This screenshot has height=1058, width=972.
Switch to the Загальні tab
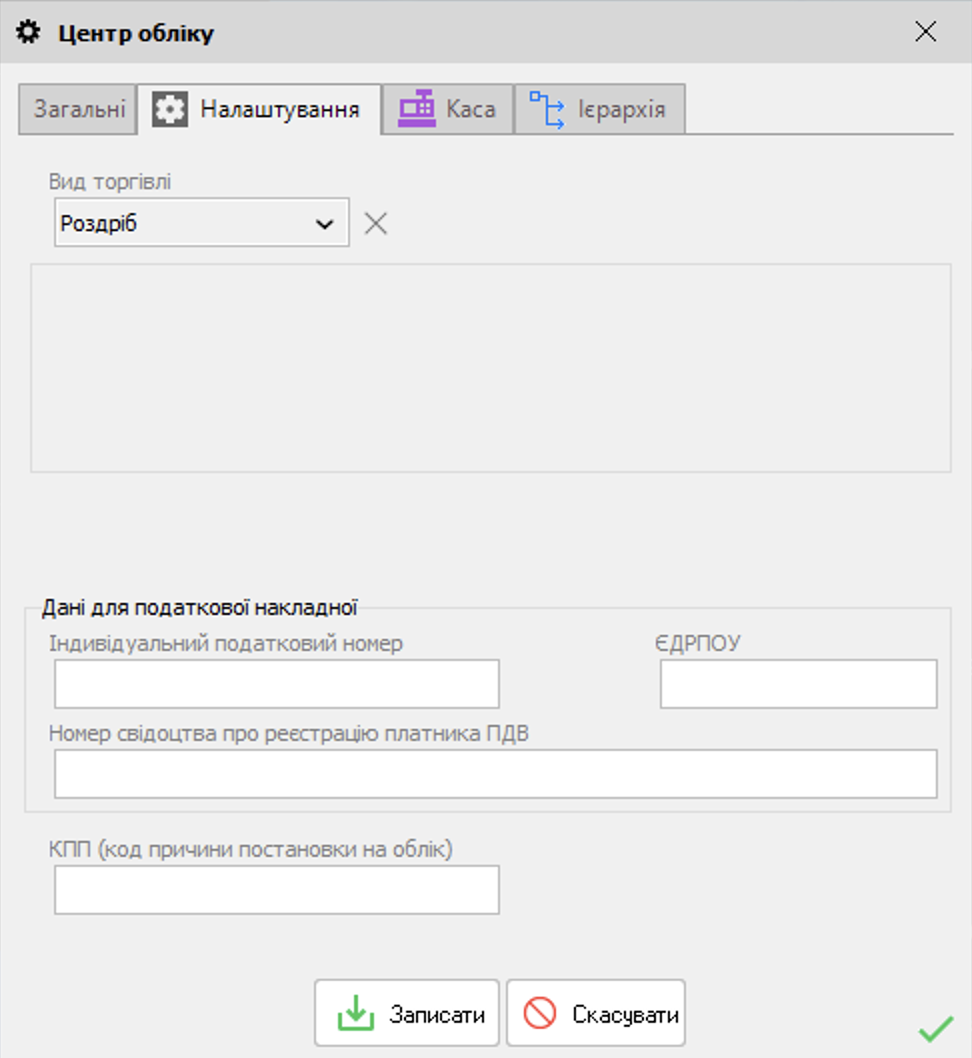pos(78,109)
